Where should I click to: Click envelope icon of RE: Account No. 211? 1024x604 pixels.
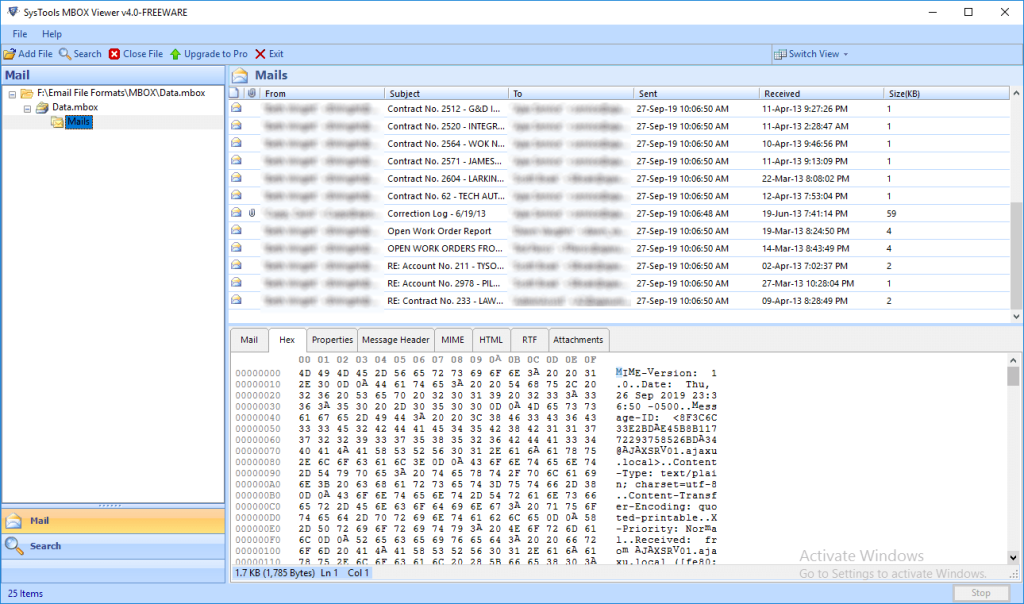click(236, 265)
